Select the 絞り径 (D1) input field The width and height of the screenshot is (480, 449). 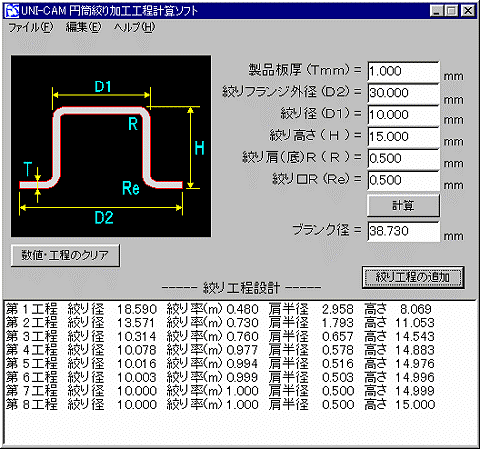[403, 115]
